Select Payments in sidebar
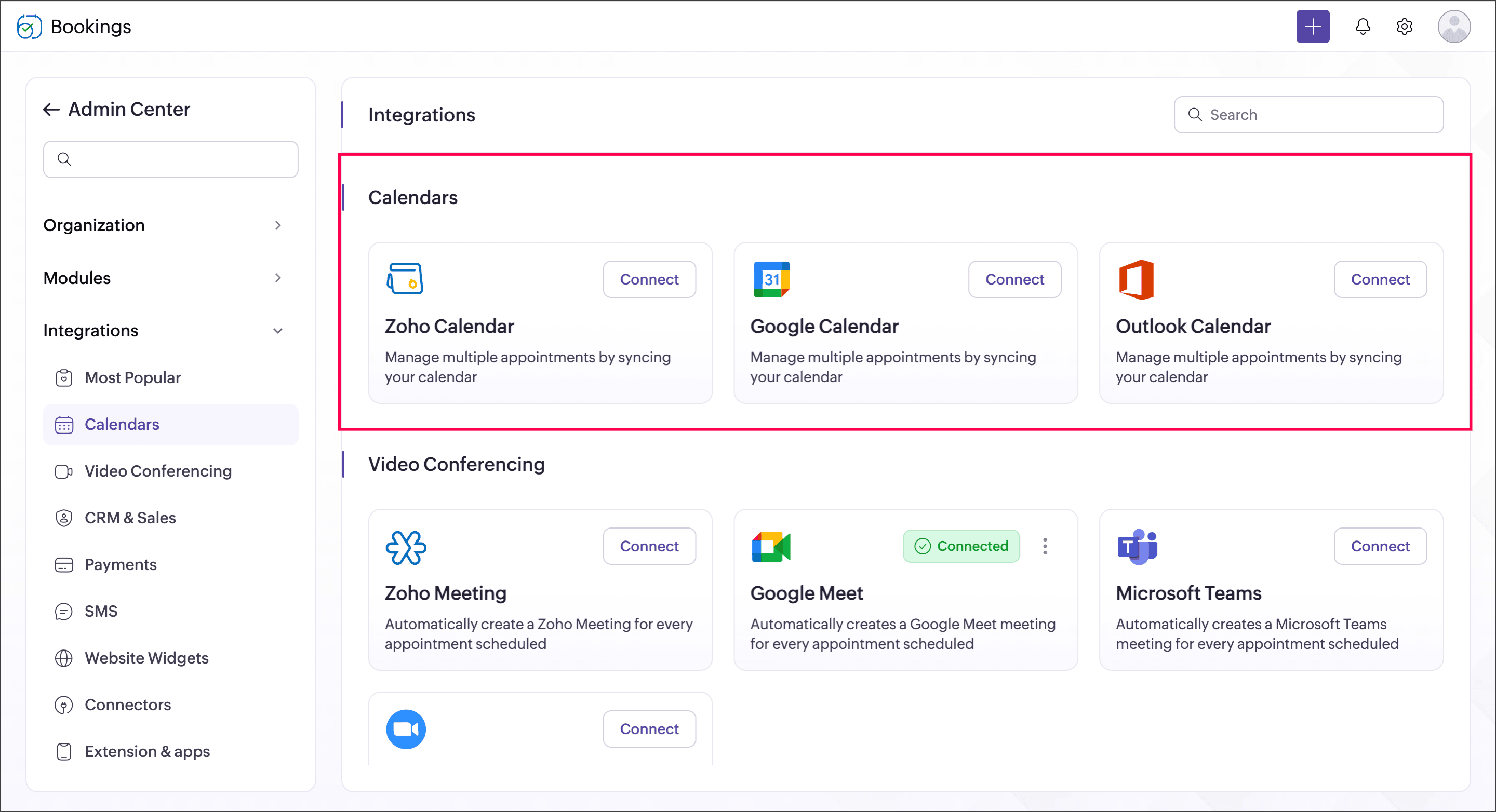 [x=171, y=565]
